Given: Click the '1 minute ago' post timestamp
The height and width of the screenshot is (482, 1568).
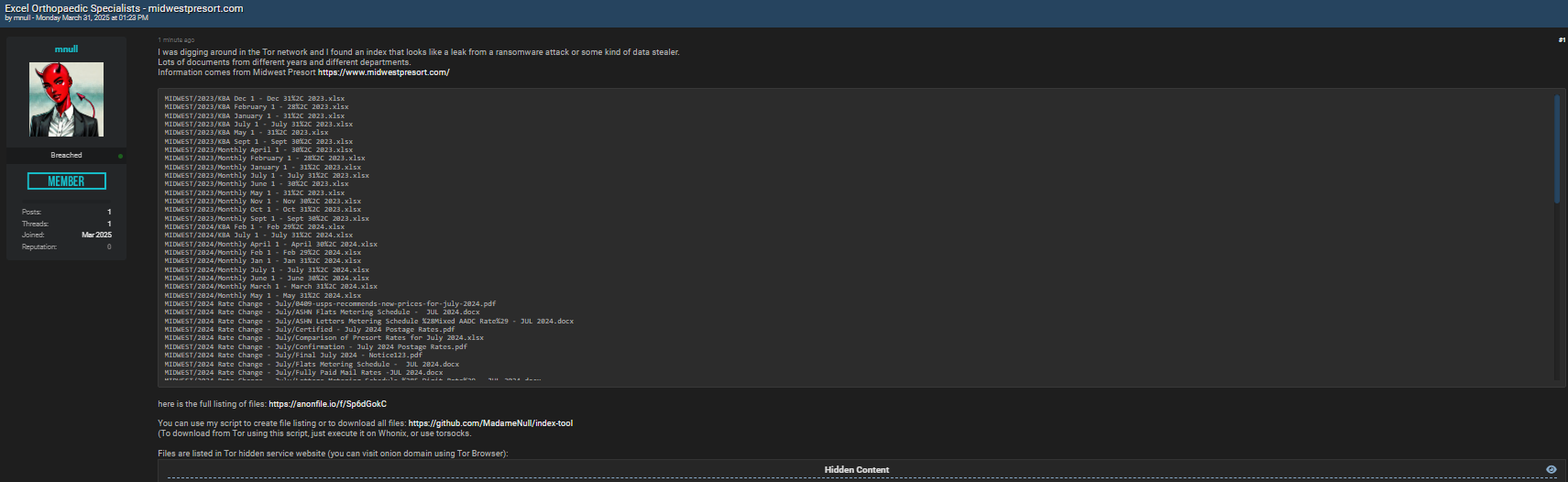Looking at the screenshot, I should (x=176, y=40).
